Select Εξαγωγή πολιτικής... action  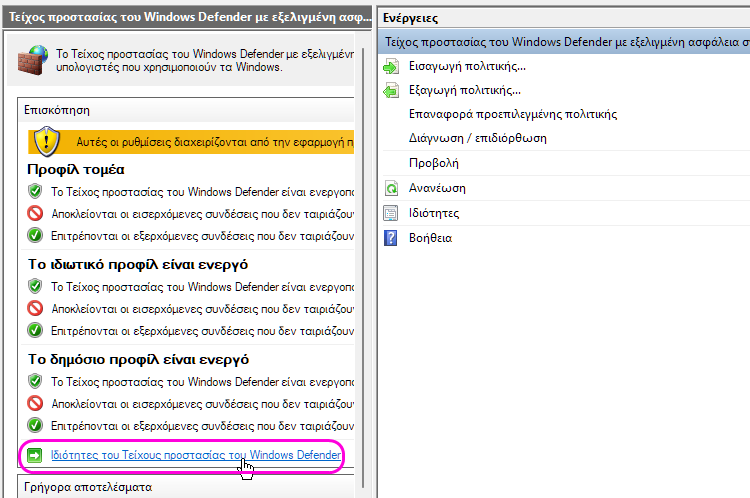[464, 90]
